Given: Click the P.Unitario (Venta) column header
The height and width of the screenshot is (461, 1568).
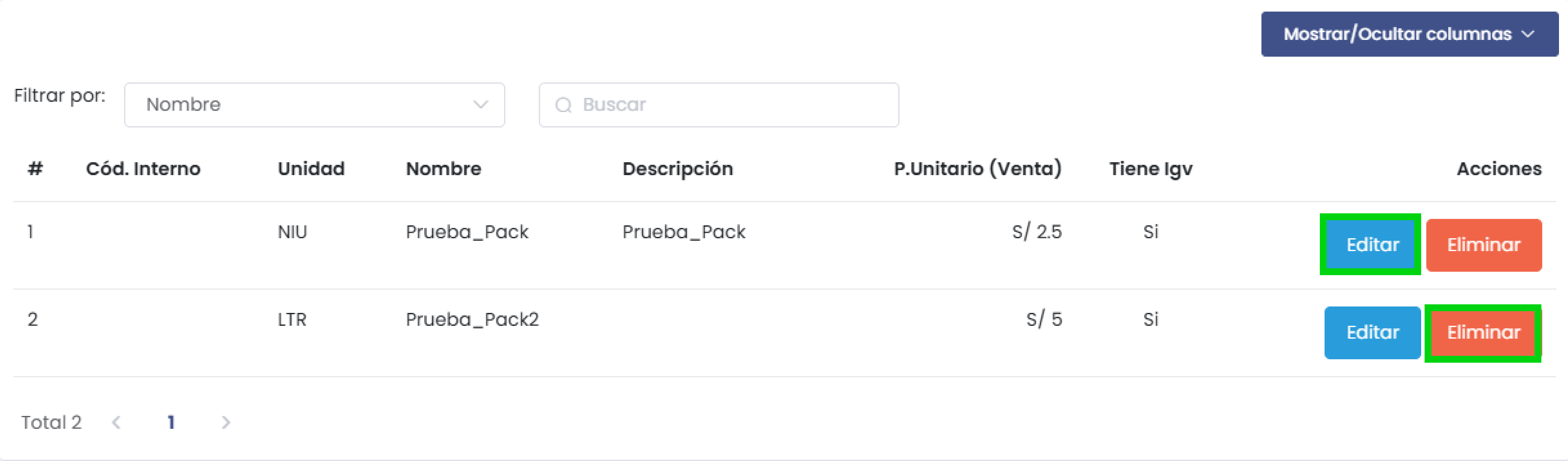Looking at the screenshot, I should tap(977, 168).
